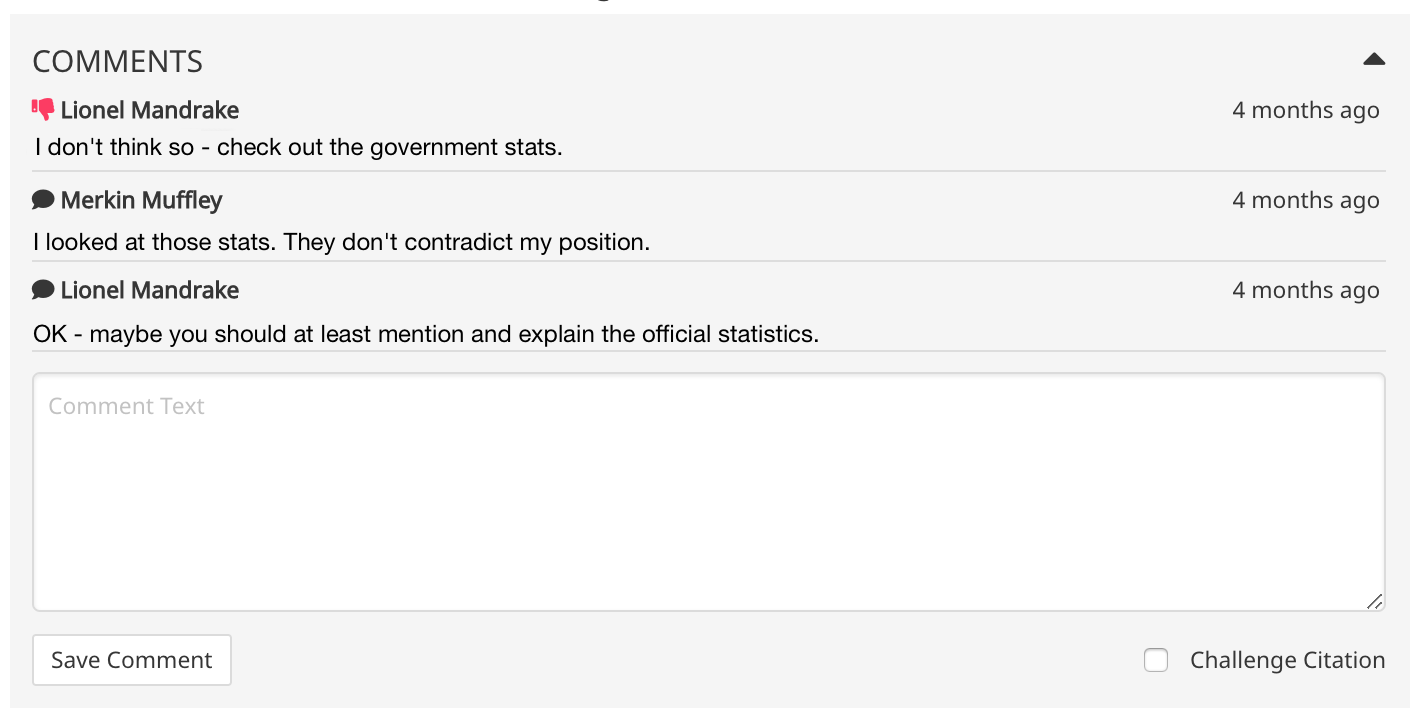The height and width of the screenshot is (728, 1422).
Task: Click the Save Comment button
Action: pyautogui.click(x=132, y=660)
